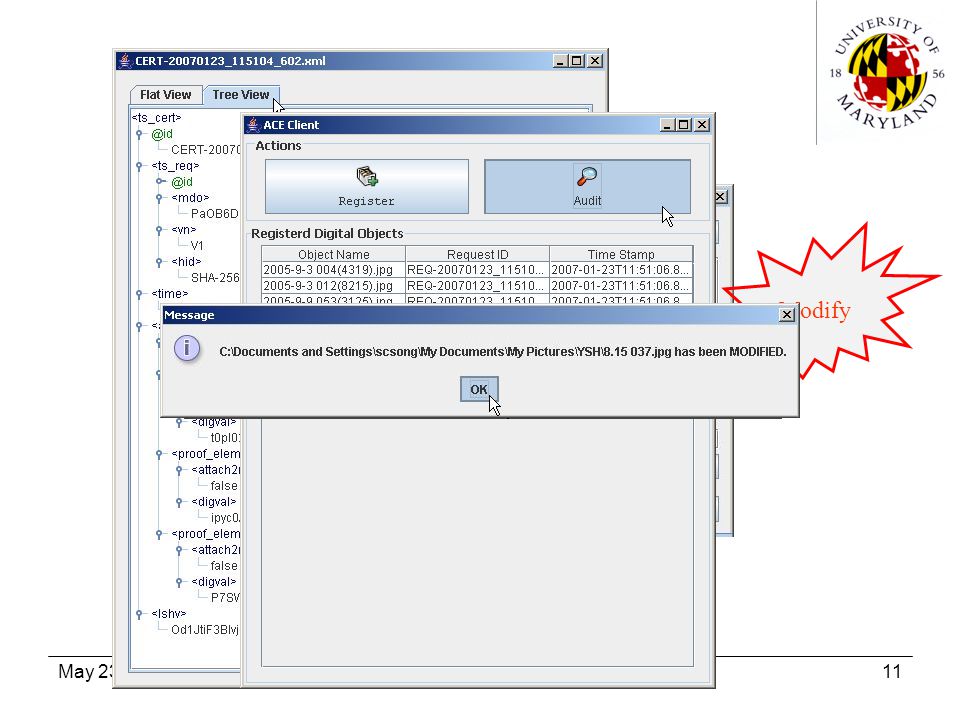
Task: Select the PaOB6D value under mdo
Action: [214, 214]
